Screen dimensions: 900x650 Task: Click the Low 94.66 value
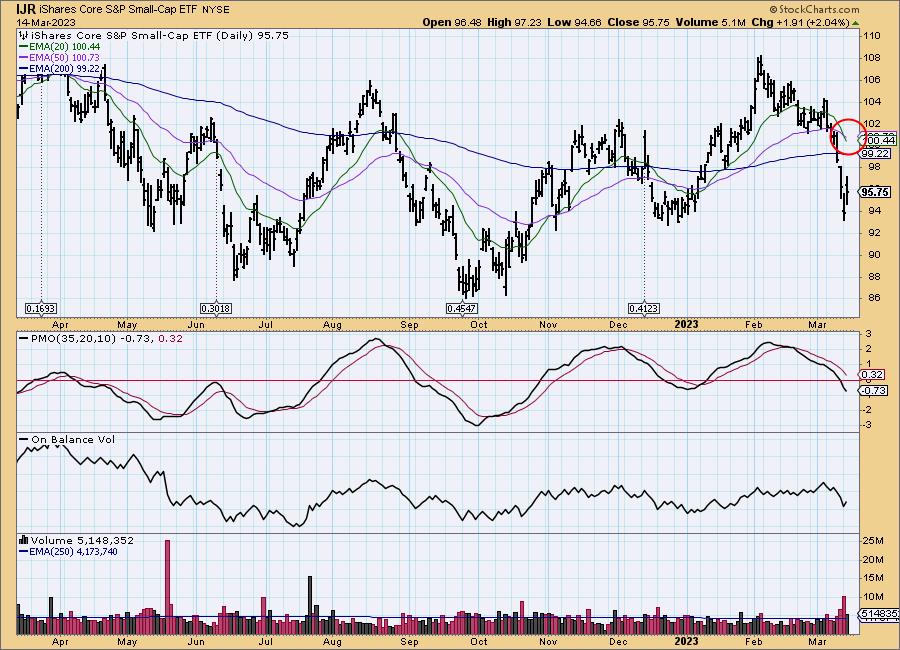pyautogui.click(x=574, y=22)
